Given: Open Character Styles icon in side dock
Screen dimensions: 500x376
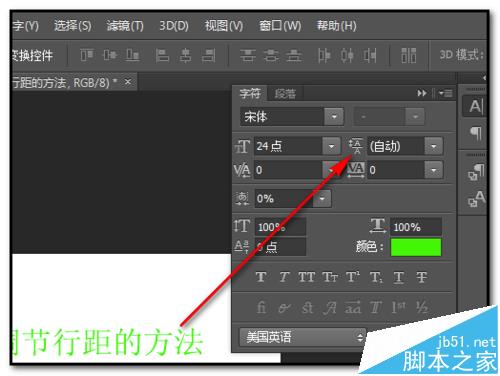Looking at the screenshot, I should [476, 199].
